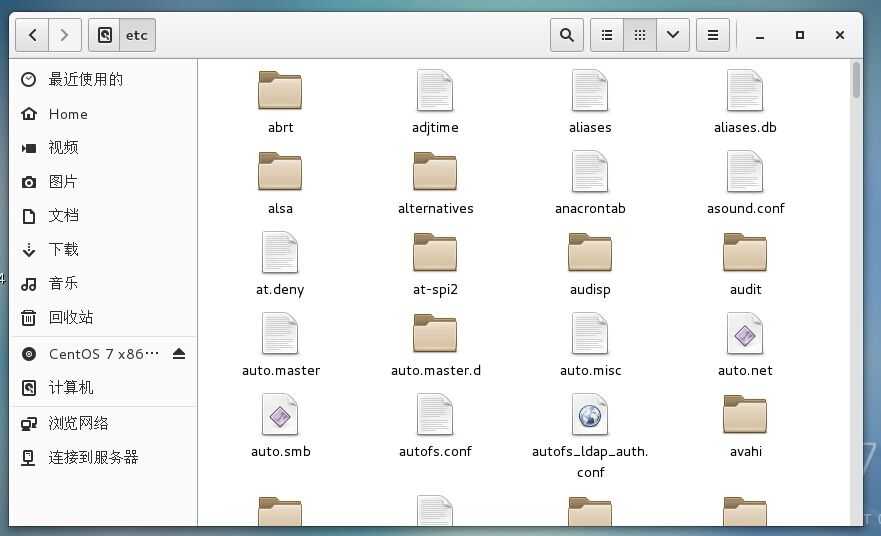Select the auto.master file icon
Viewport: 881px width, 536px height.
[x=280, y=333]
